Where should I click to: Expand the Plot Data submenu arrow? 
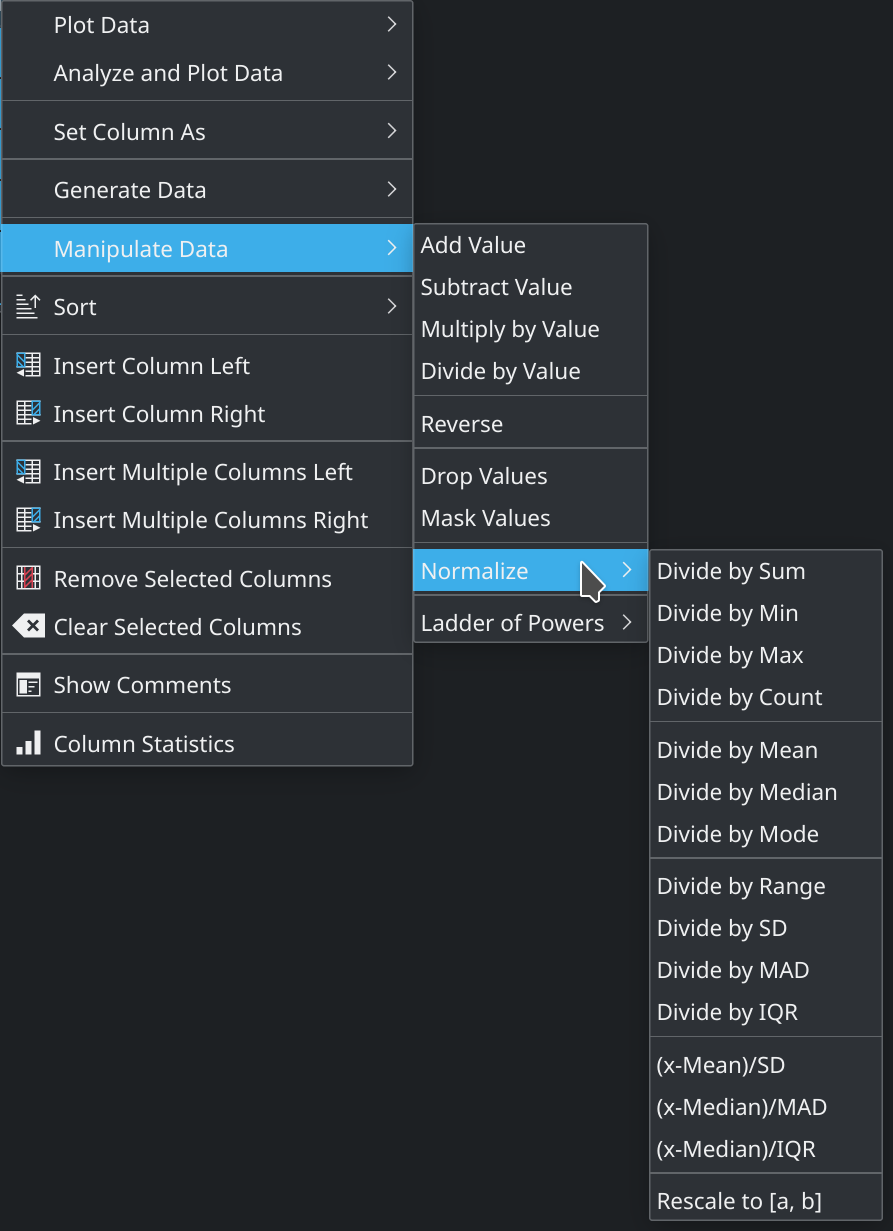pyautogui.click(x=392, y=25)
